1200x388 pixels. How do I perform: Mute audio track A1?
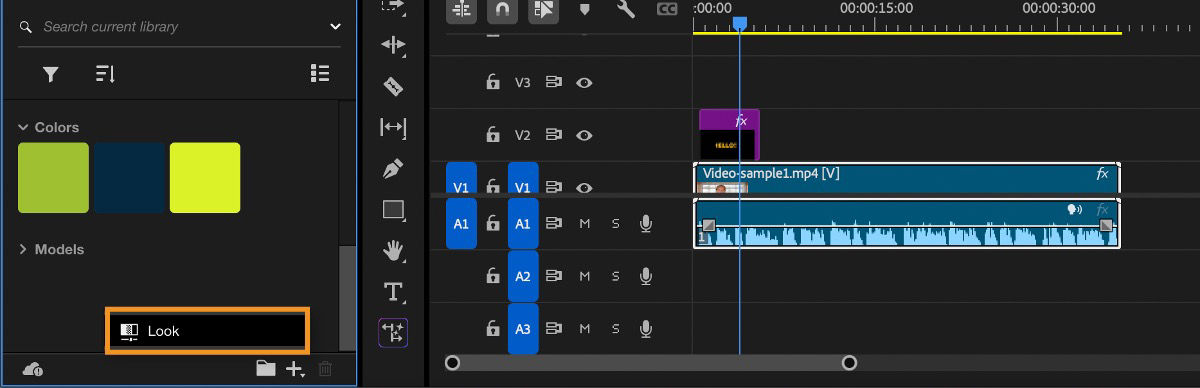[585, 224]
